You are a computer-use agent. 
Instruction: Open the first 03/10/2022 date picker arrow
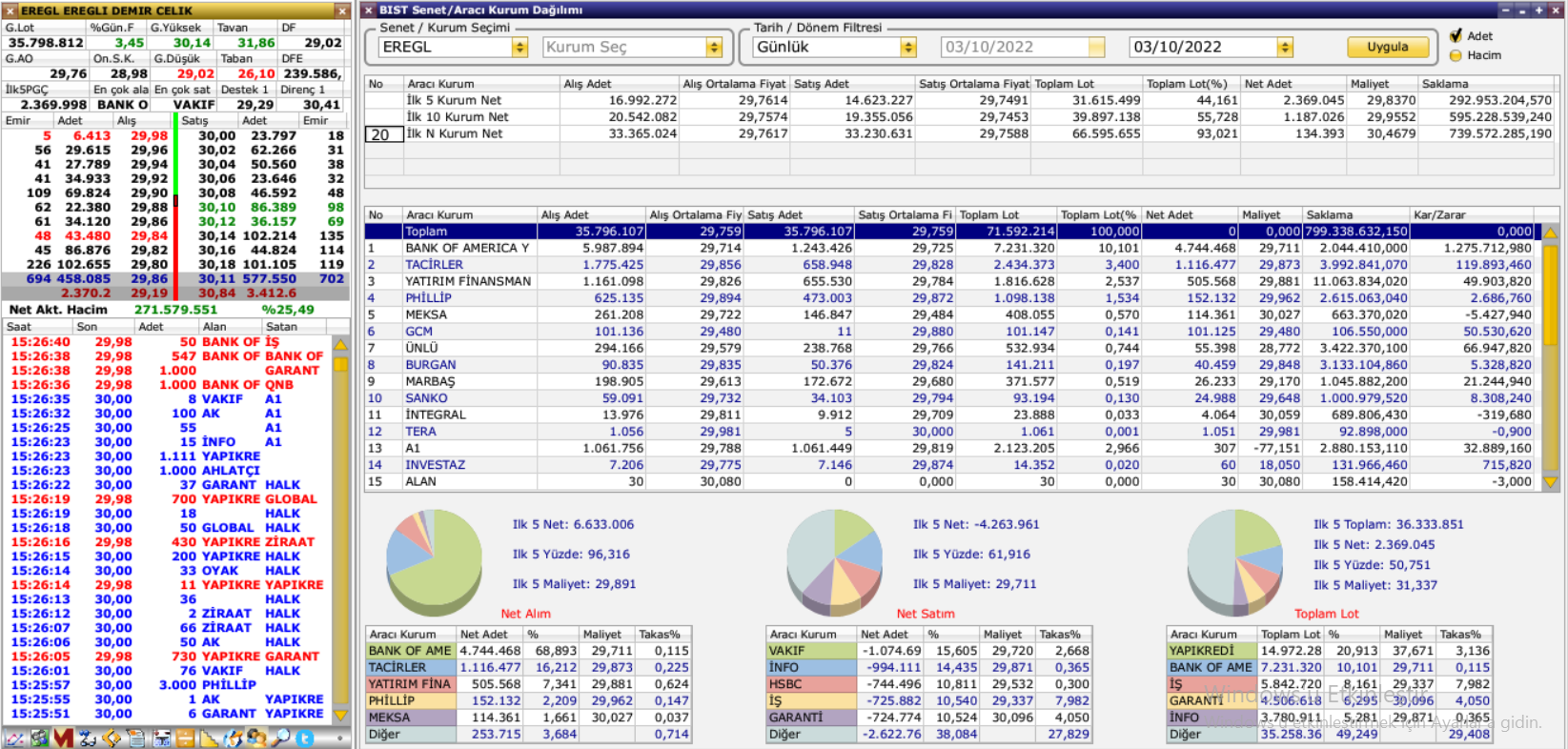[1096, 47]
